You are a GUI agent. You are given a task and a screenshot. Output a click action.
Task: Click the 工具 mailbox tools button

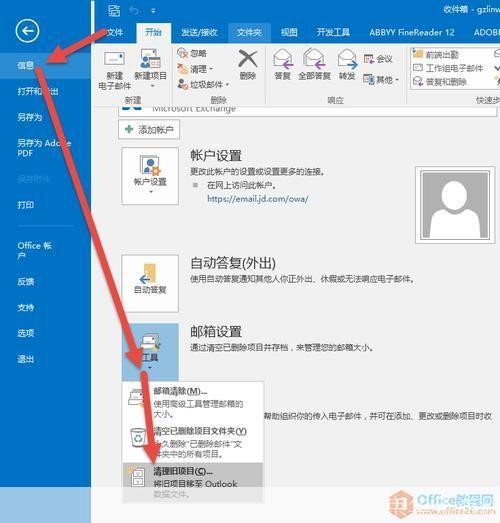point(150,352)
